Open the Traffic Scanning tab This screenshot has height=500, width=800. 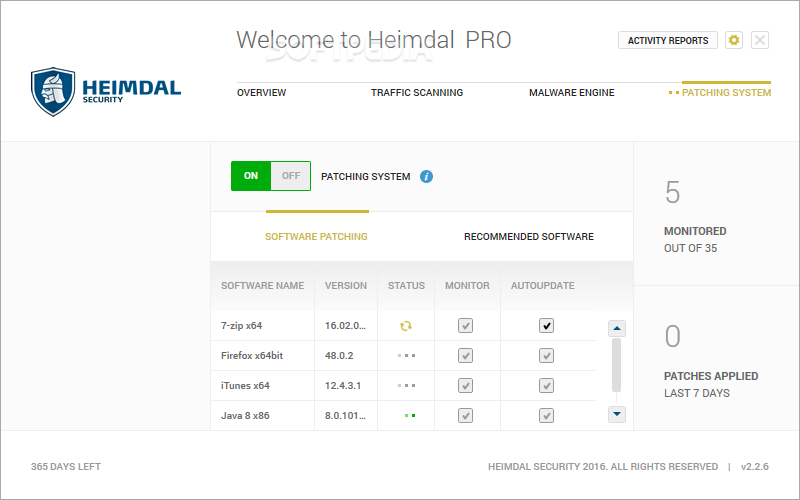point(417,93)
